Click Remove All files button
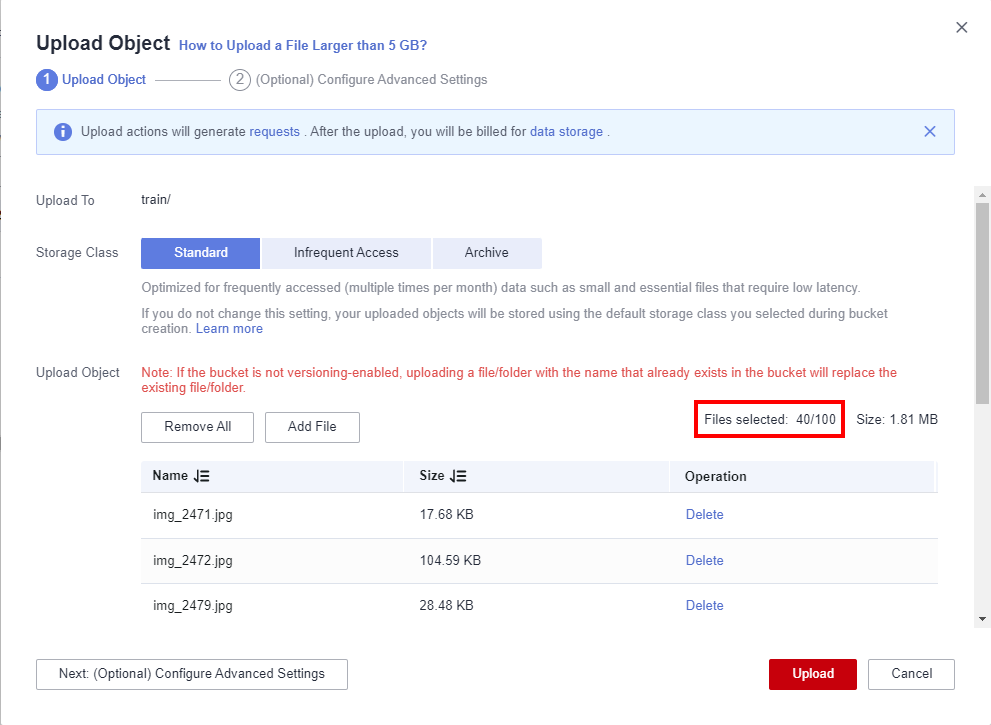The height and width of the screenshot is (725, 991). (197, 427)
